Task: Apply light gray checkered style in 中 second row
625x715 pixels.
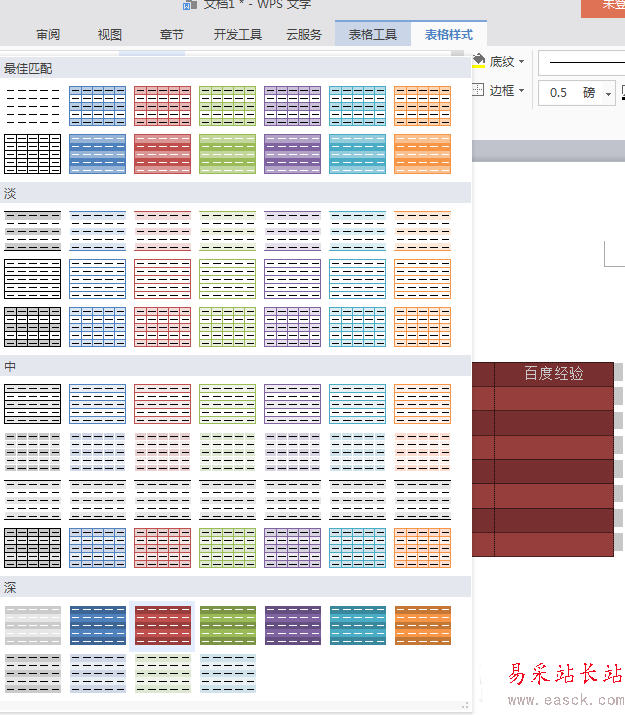Action: [32, 452]
